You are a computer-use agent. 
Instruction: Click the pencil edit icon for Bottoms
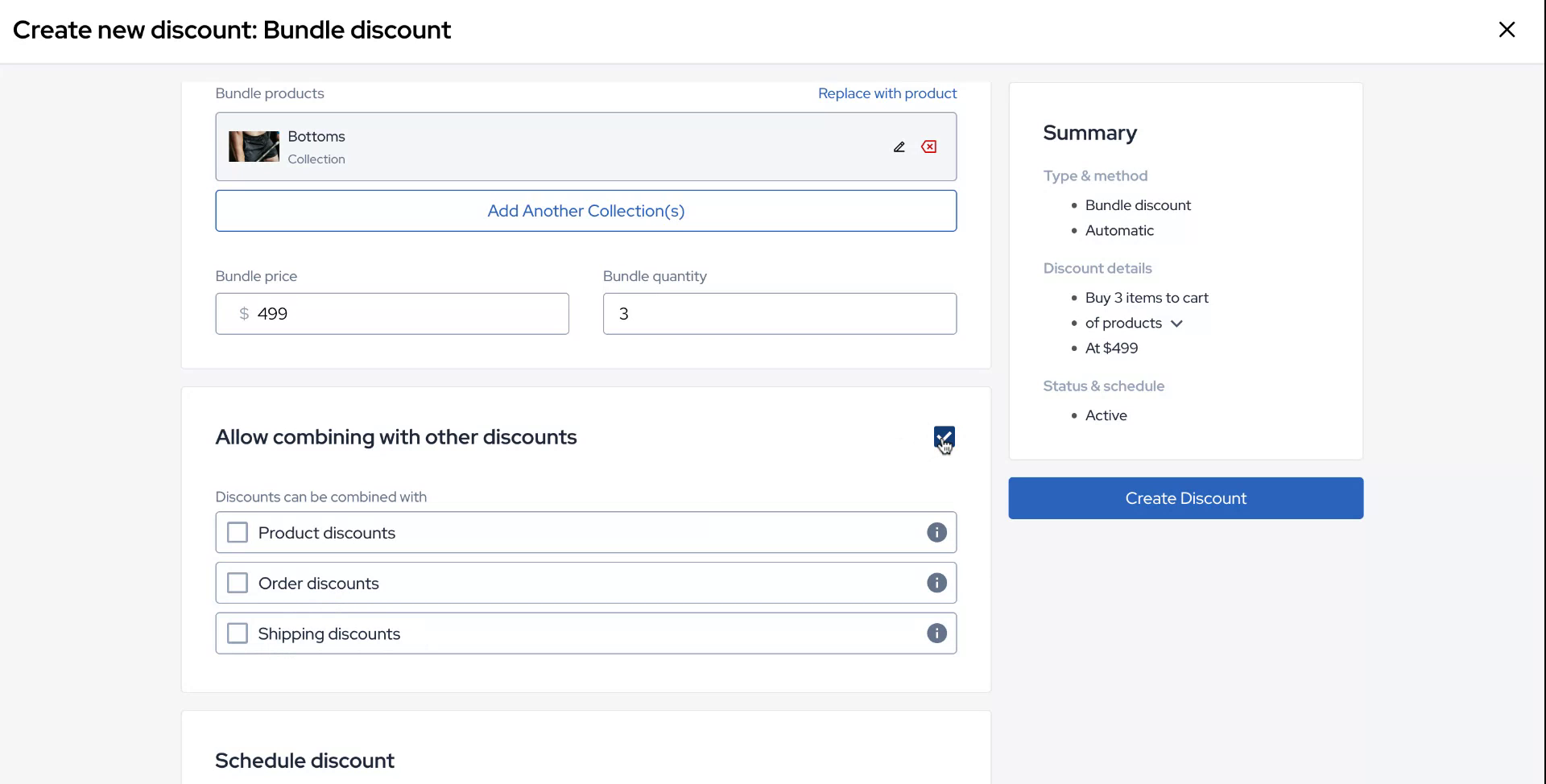pyautogui.click(x=899, y=146)
